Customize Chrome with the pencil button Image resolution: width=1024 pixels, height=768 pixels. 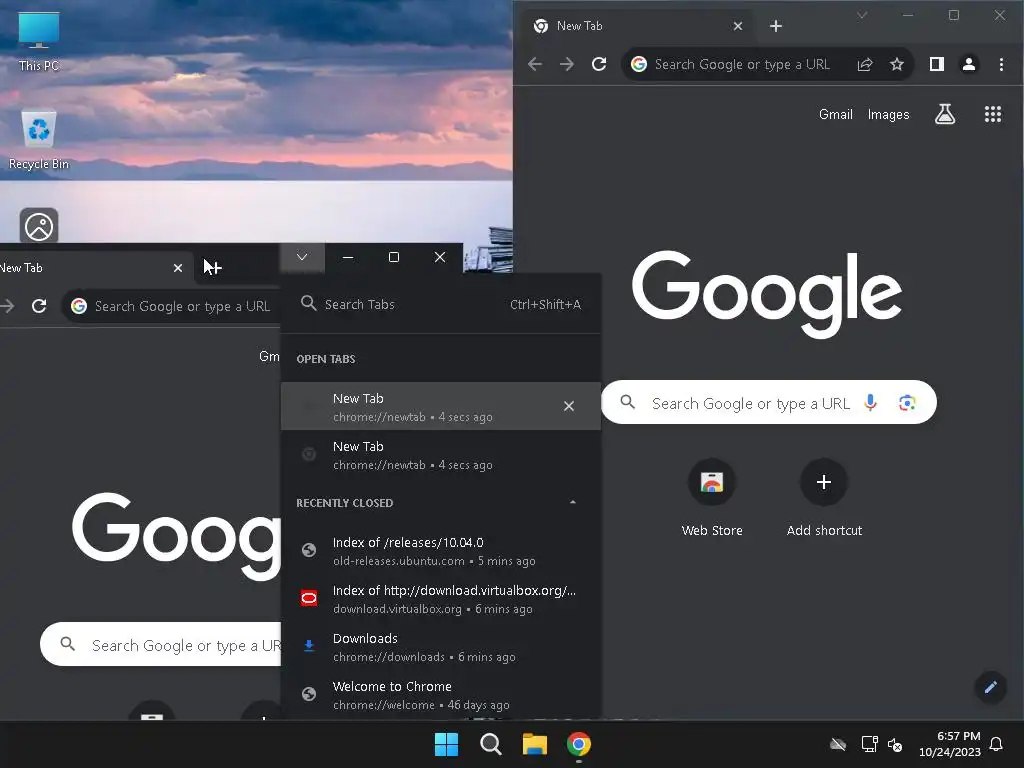click(990, 687)
